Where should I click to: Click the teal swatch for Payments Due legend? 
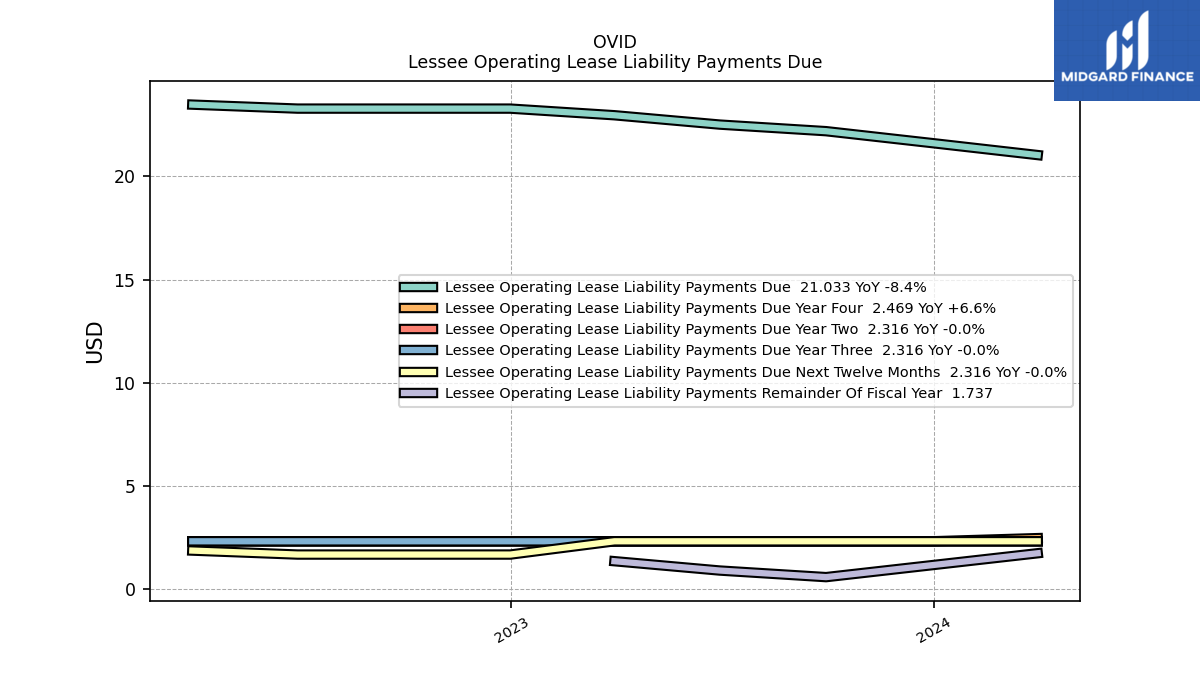[418, 287]
